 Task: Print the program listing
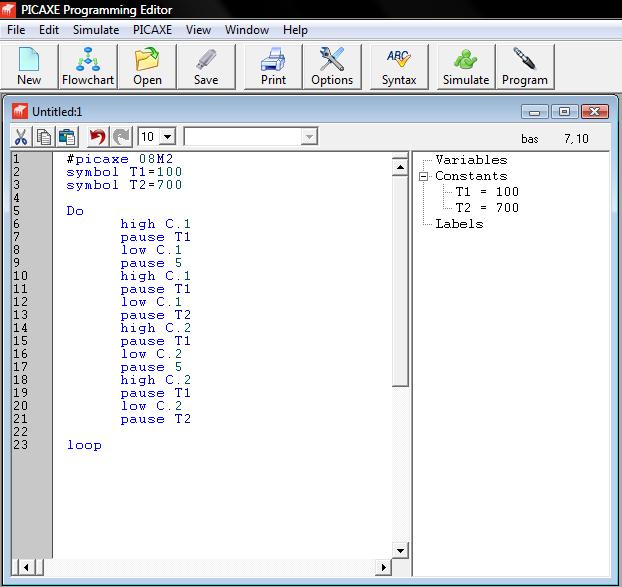(x=273, y=66)
